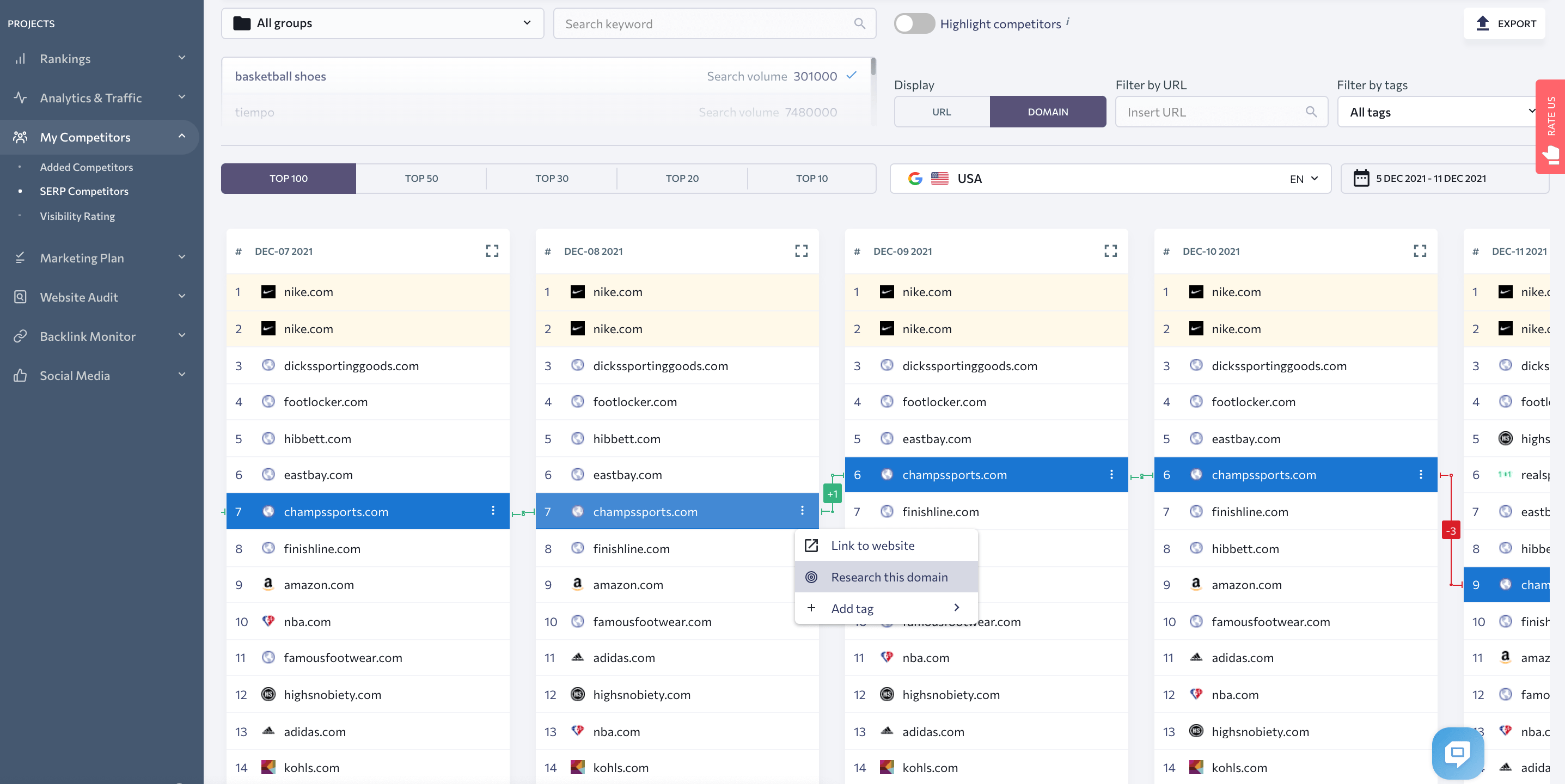Open champssports.com options in DEC-07 column
Screen dimensions: 1565x784
tap(493, 511)
